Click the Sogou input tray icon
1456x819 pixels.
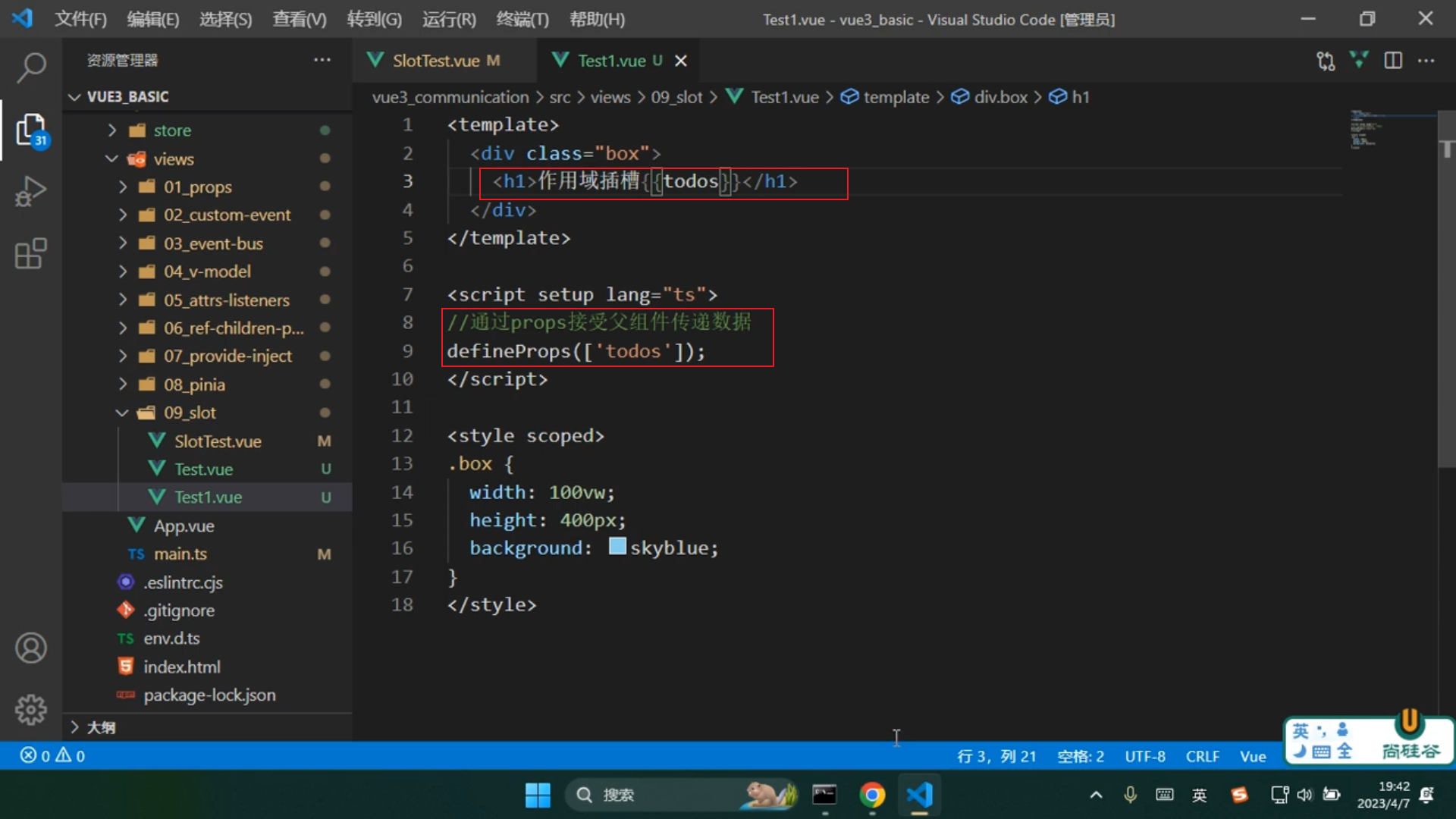(1240, 795)
